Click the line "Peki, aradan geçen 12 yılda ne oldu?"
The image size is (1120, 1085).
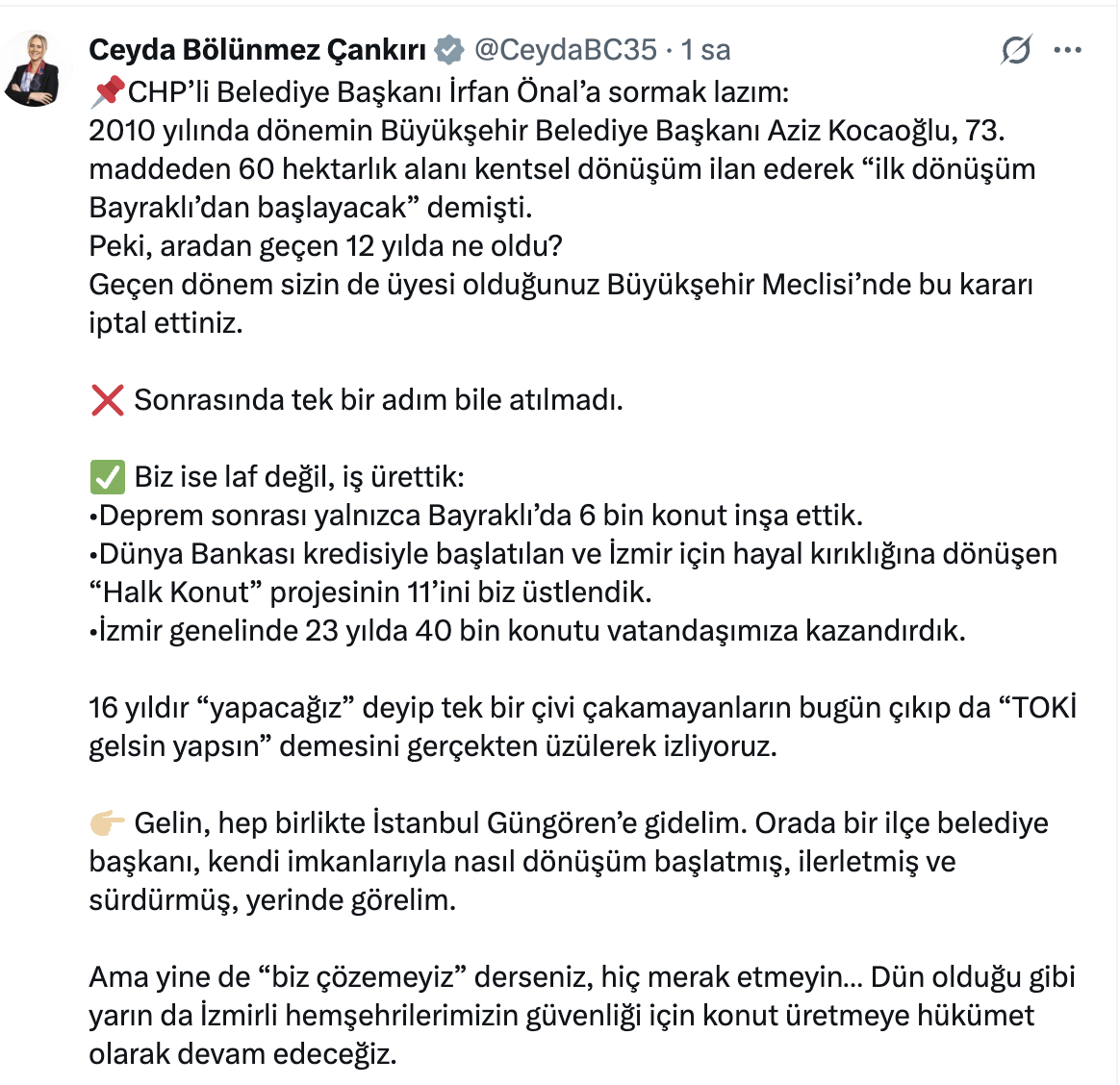coord(325,246)
